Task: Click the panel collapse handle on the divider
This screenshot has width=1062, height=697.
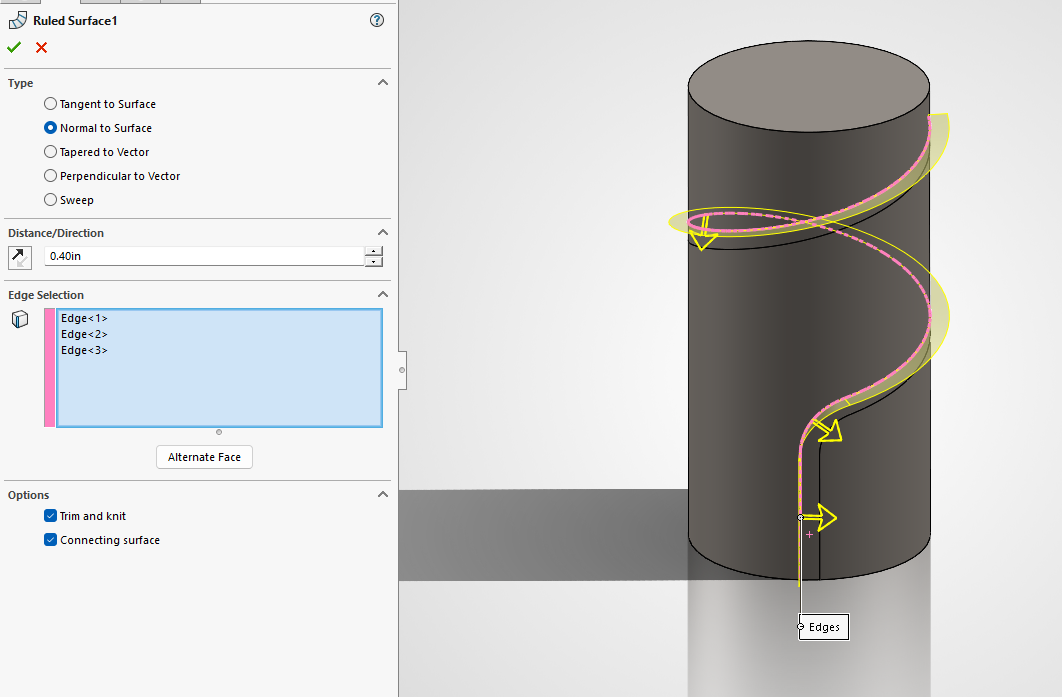Action: click(x=402, y=370)
